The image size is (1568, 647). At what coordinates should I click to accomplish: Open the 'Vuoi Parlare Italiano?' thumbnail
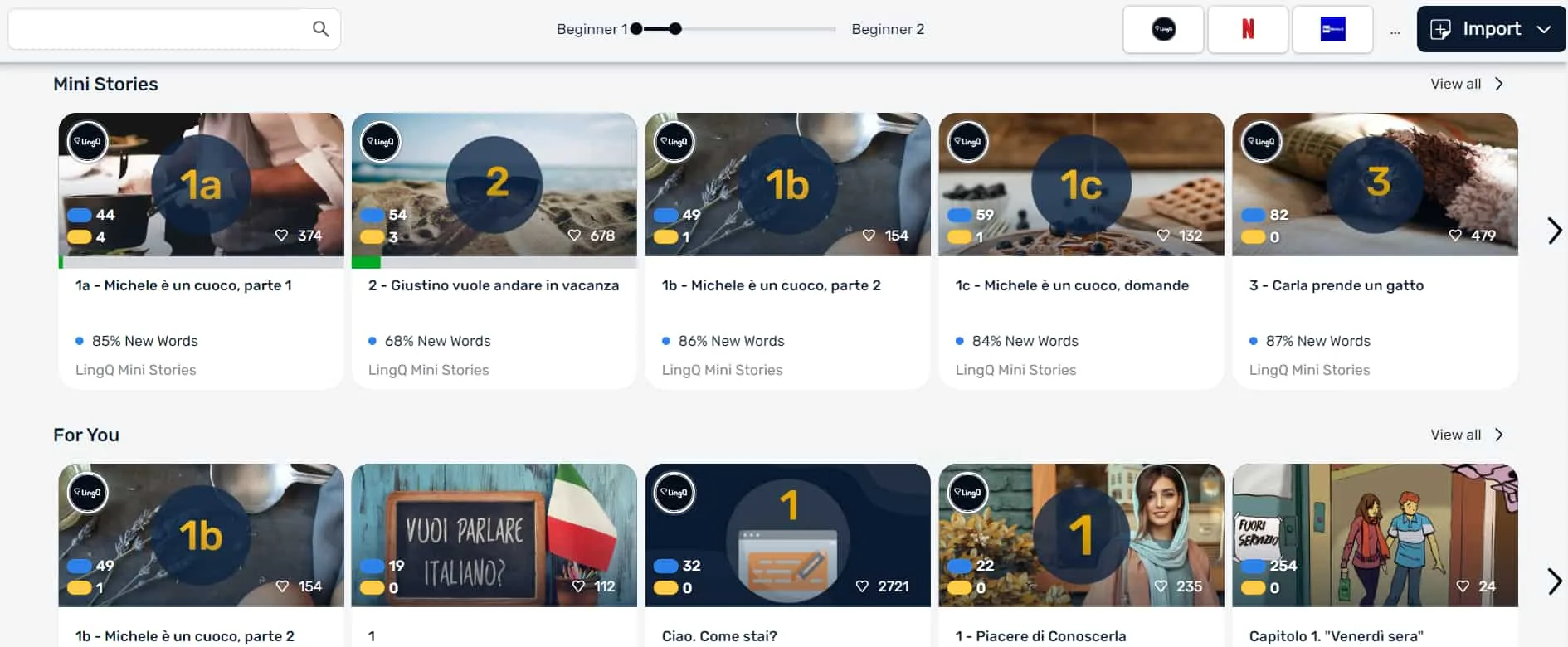(494, 535)
